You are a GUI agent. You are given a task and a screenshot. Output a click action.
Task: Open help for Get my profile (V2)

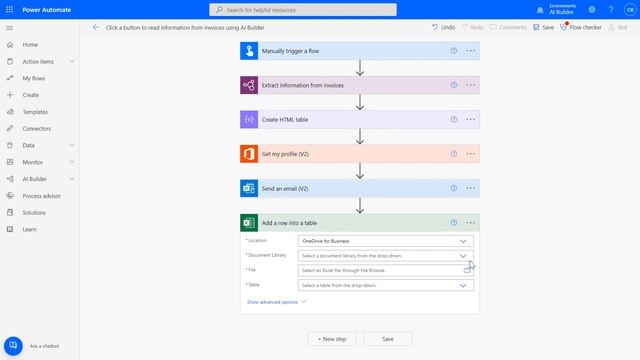(x=453, y=154)
